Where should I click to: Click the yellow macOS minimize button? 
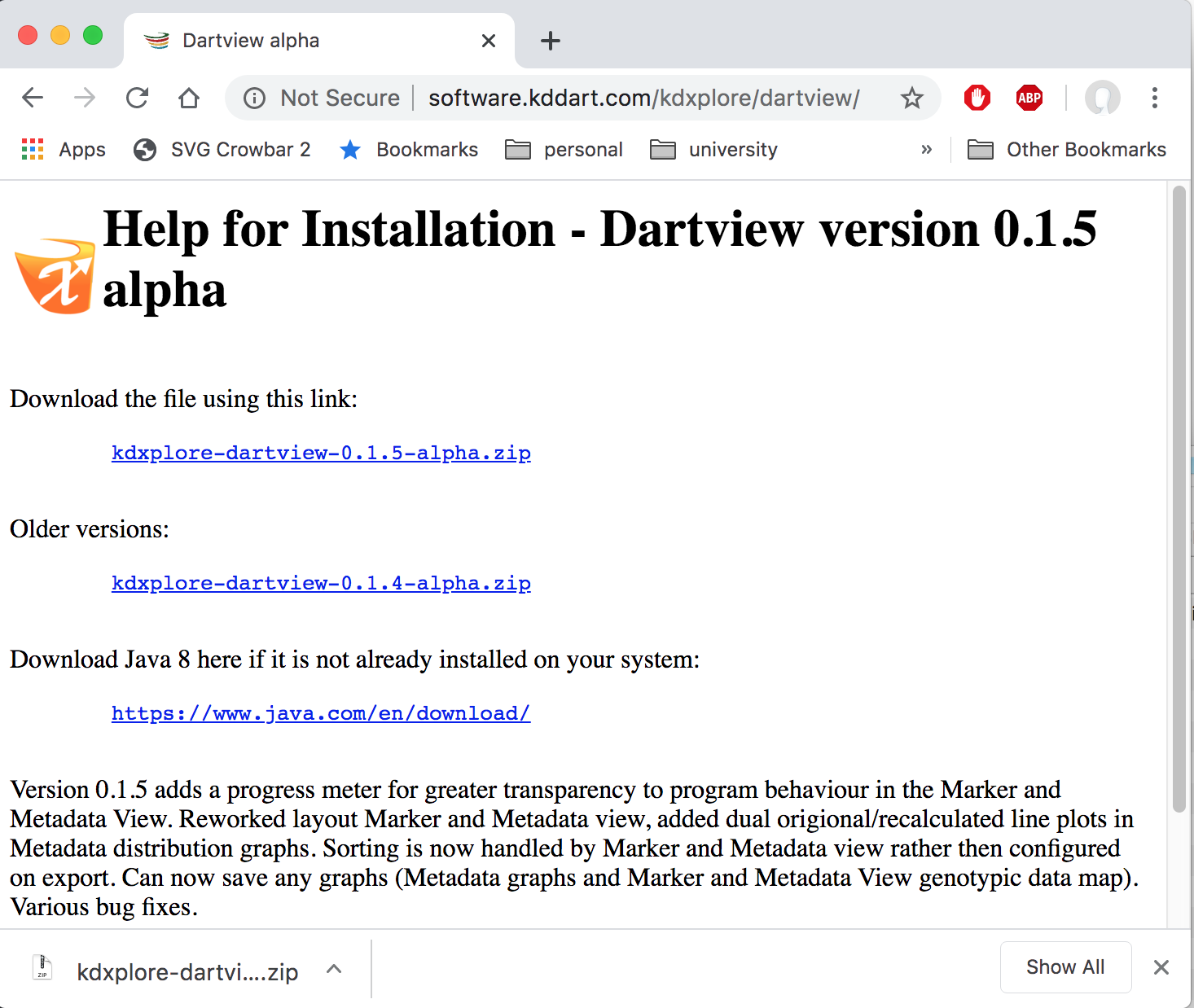tap(60, 35)
